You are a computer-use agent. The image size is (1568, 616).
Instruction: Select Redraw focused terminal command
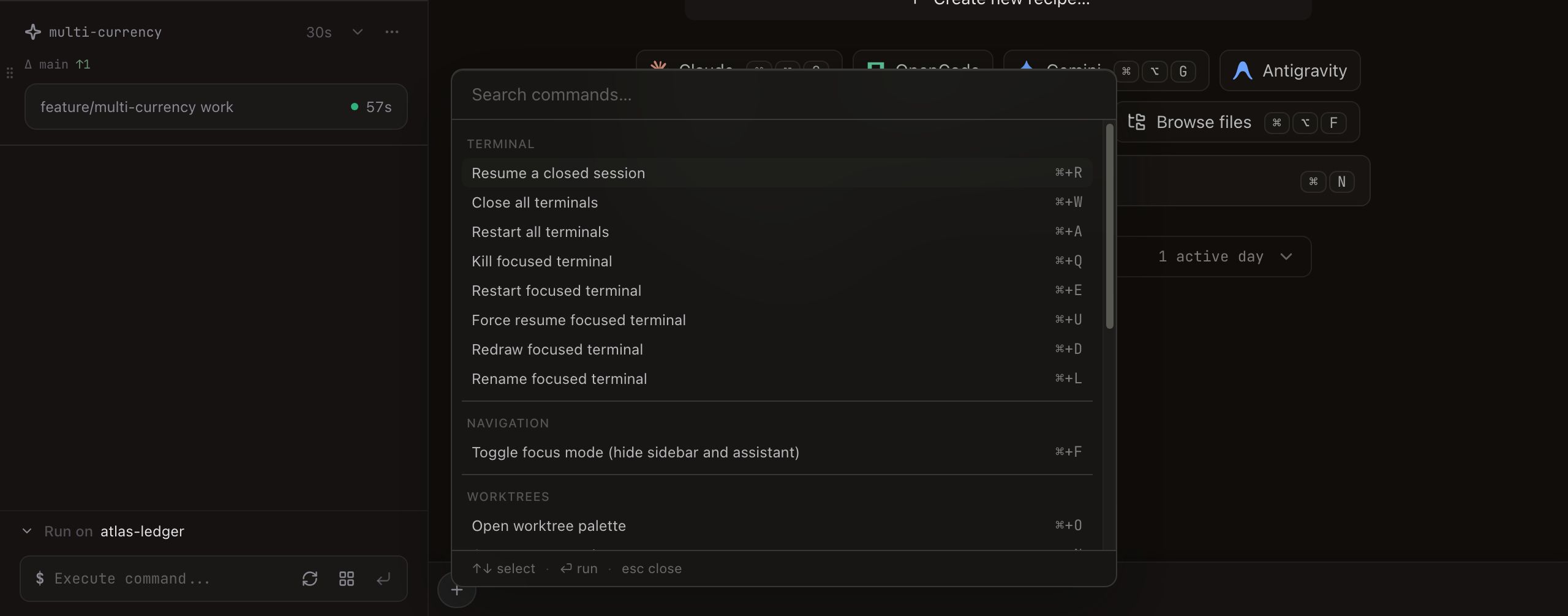click(777, 349)
